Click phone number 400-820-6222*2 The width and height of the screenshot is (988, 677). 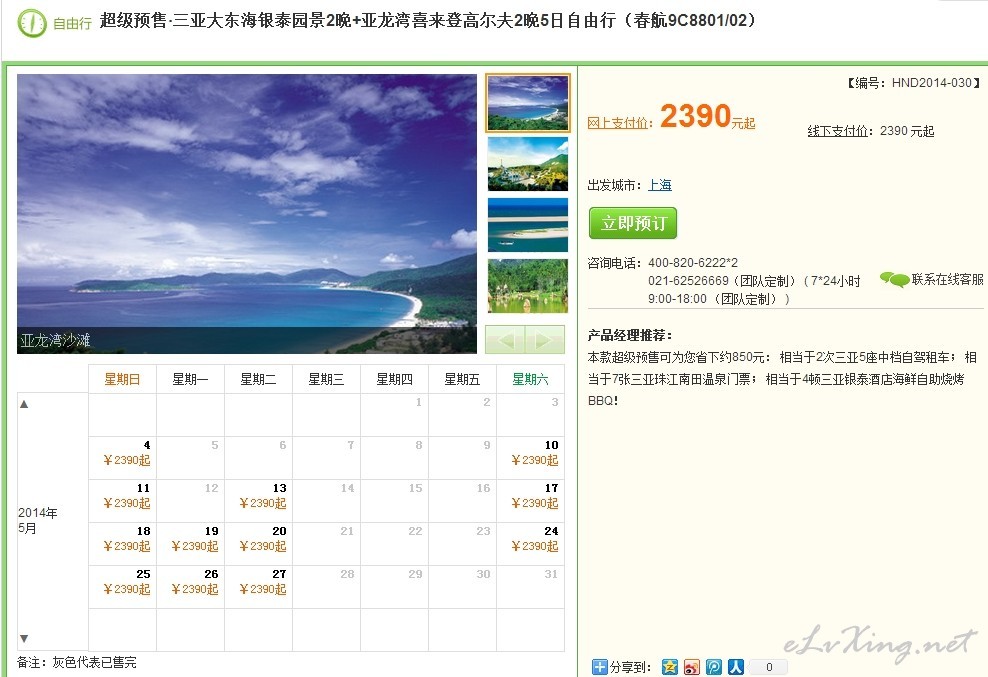[692, 262]
